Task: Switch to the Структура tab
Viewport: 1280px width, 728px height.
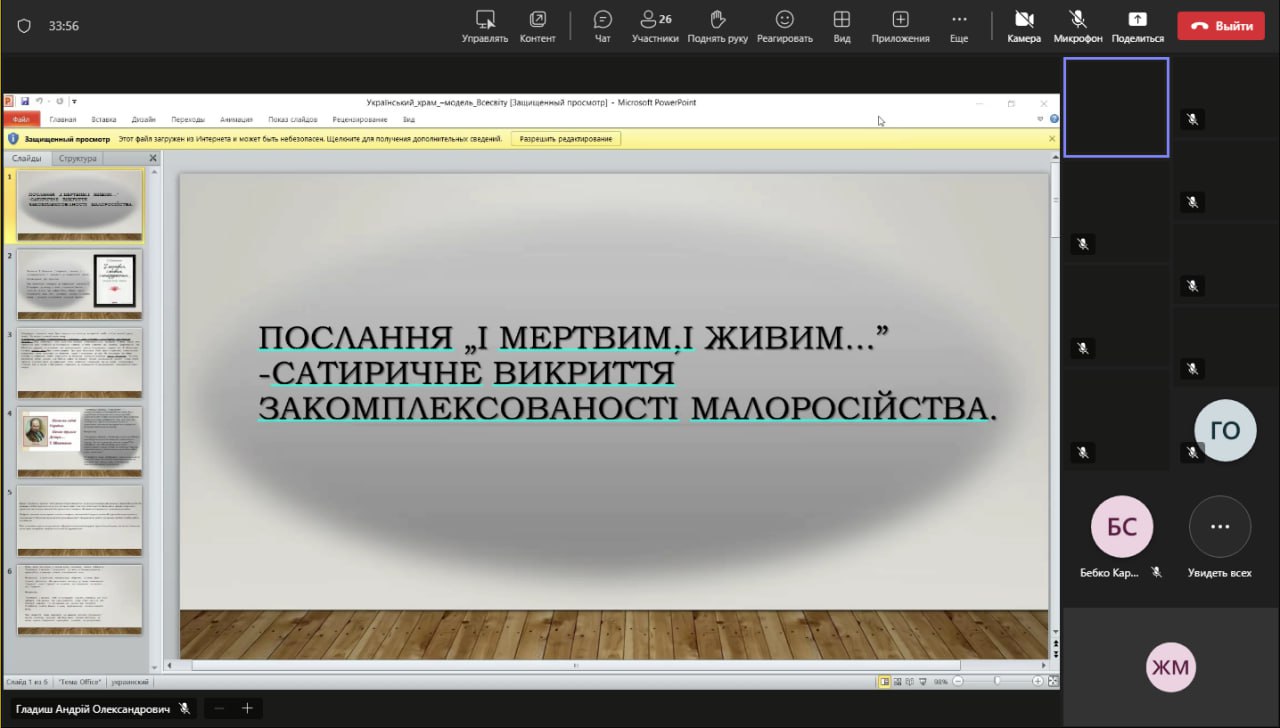Action: (x=78, y=158)
